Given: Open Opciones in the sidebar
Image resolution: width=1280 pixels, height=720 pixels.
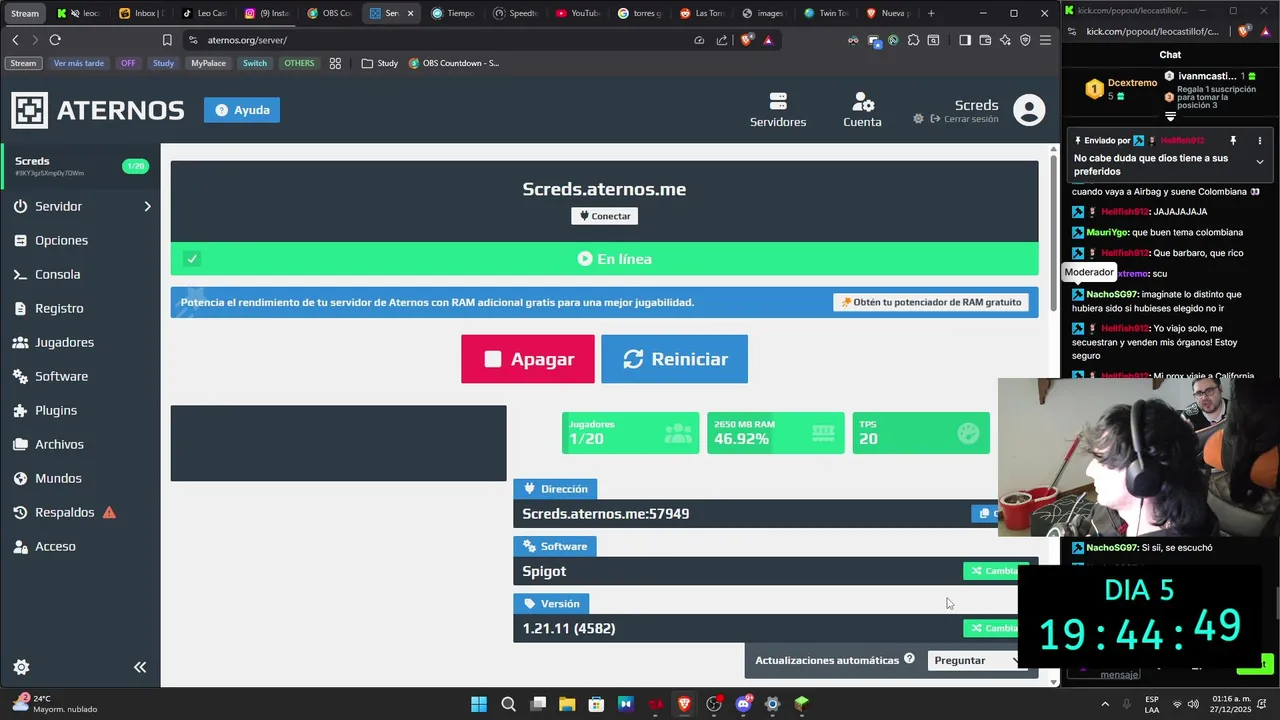Looking at the screenshot, I should 80,240.
